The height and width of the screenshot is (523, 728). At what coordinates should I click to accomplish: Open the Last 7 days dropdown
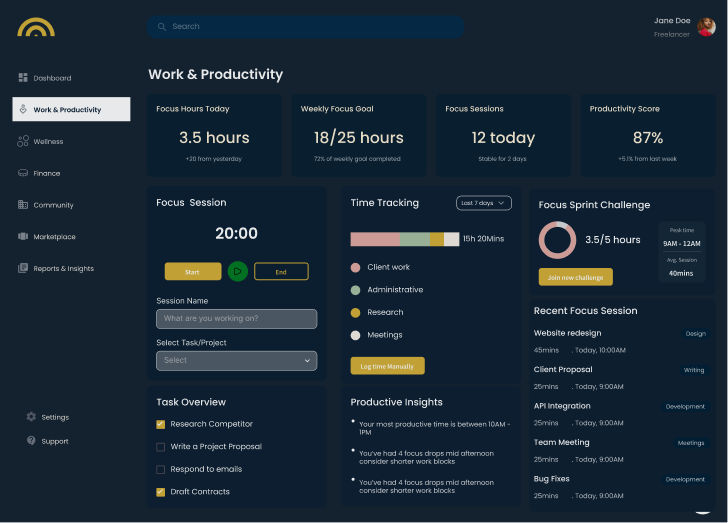[x=484, y=203]
